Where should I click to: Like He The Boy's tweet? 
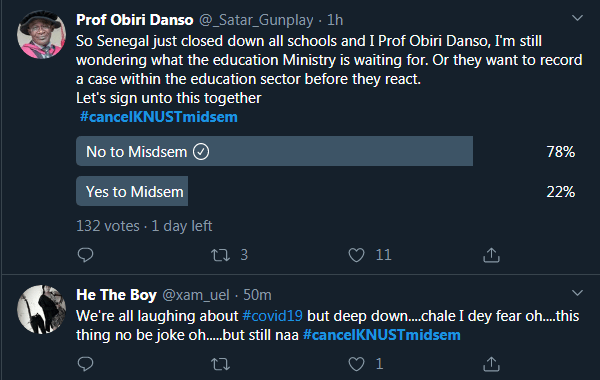(x=356, y=364)
